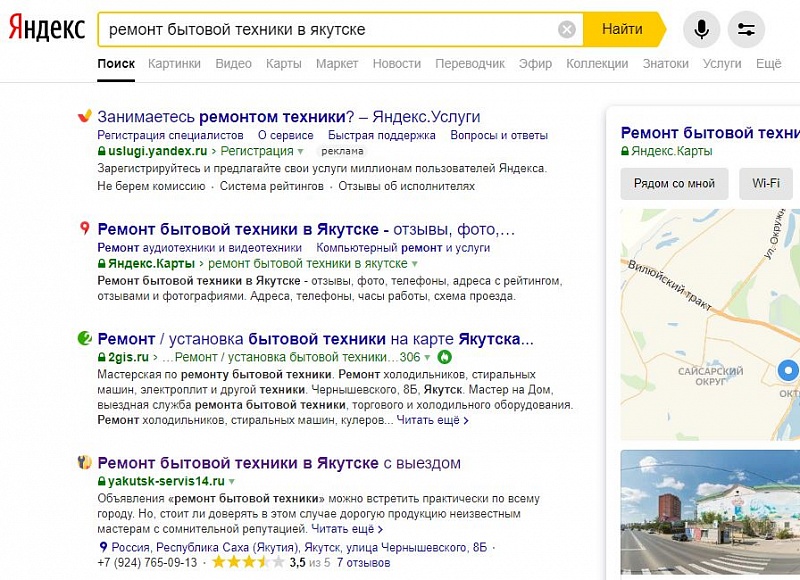
Task: Click phone number +7 (924) 765-09-13
Action: [x=147, y=563]
